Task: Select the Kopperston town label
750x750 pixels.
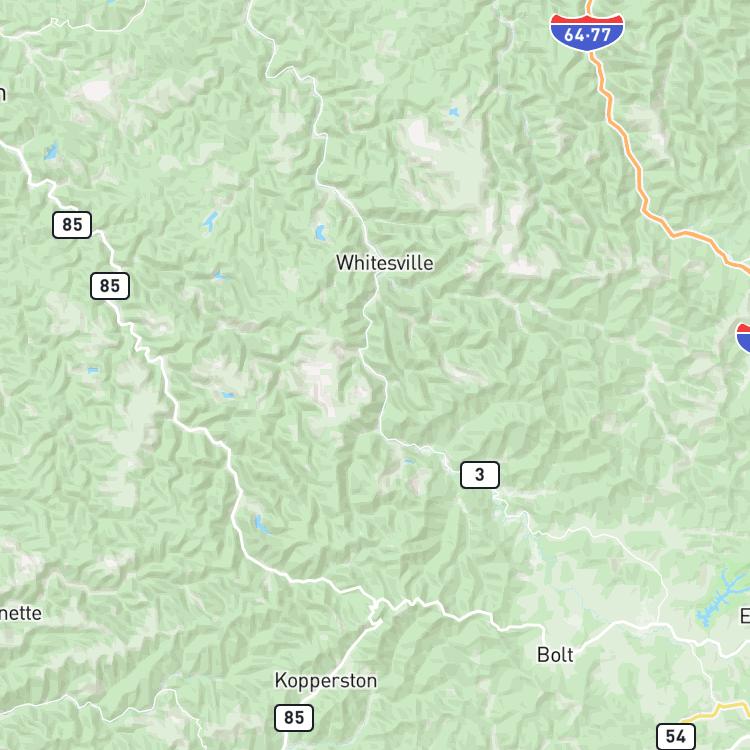Action: [x=326, y=681]
